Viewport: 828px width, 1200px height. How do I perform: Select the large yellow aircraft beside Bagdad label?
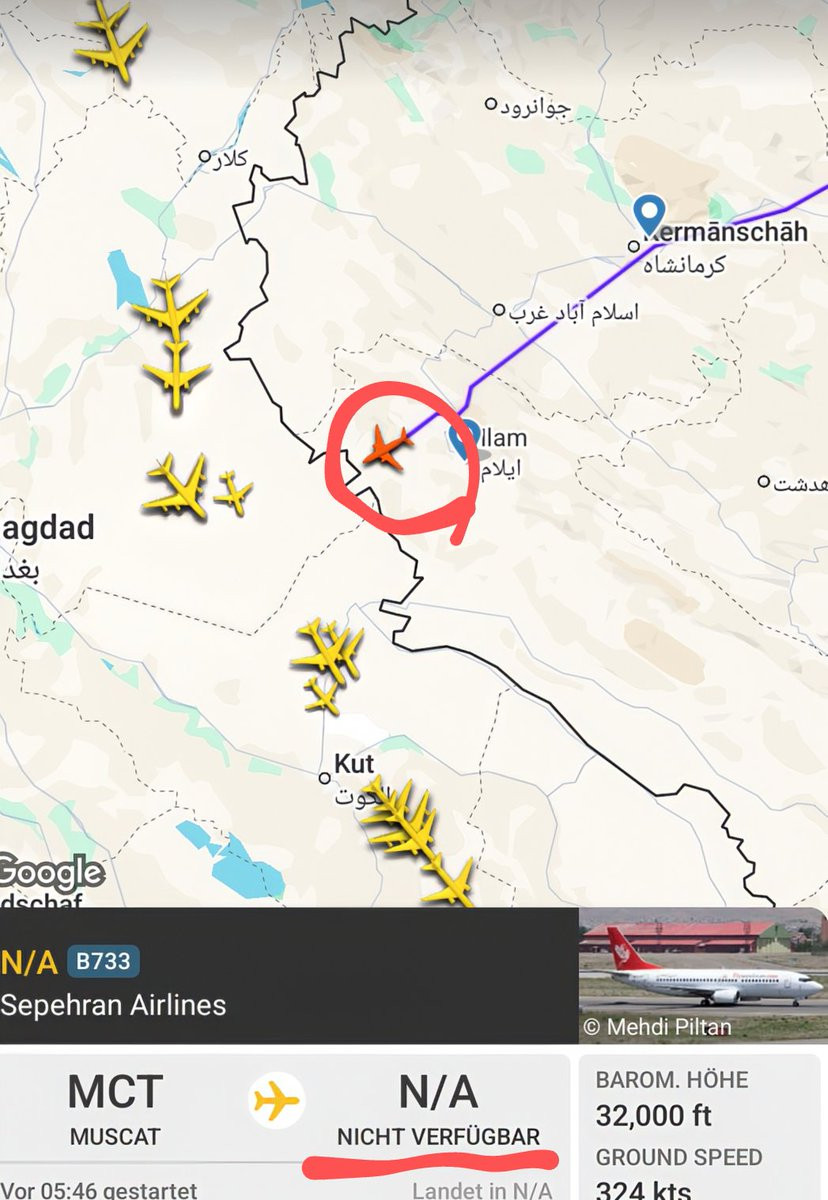[177, 487]
